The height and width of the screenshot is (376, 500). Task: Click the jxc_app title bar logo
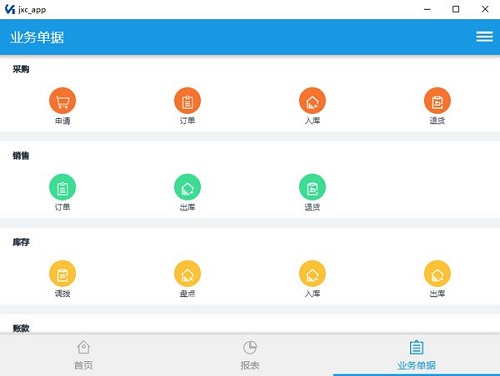point(10,9)
